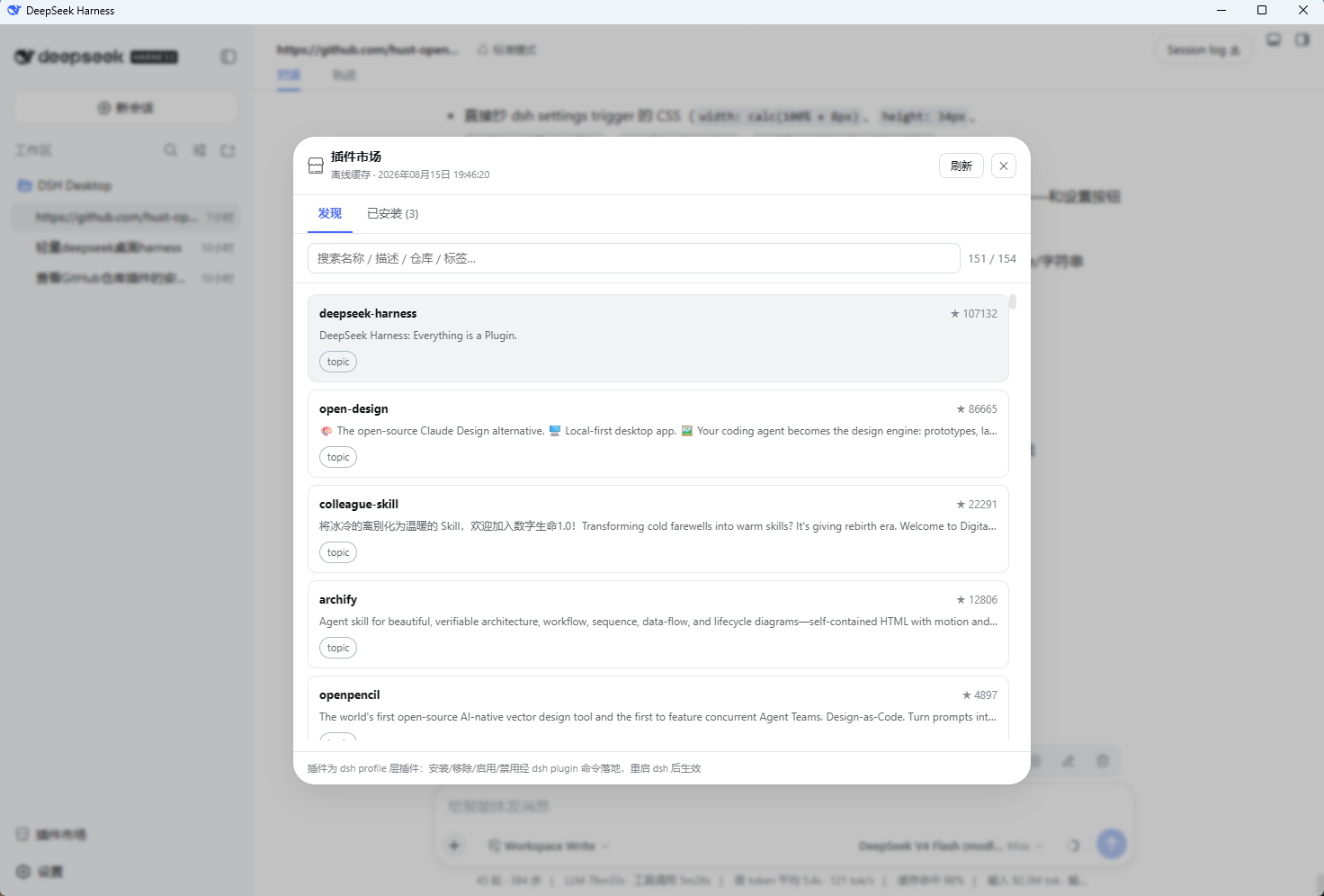Click the 12806 star count
Screen dimensions: 1324x896
(977, 600)
